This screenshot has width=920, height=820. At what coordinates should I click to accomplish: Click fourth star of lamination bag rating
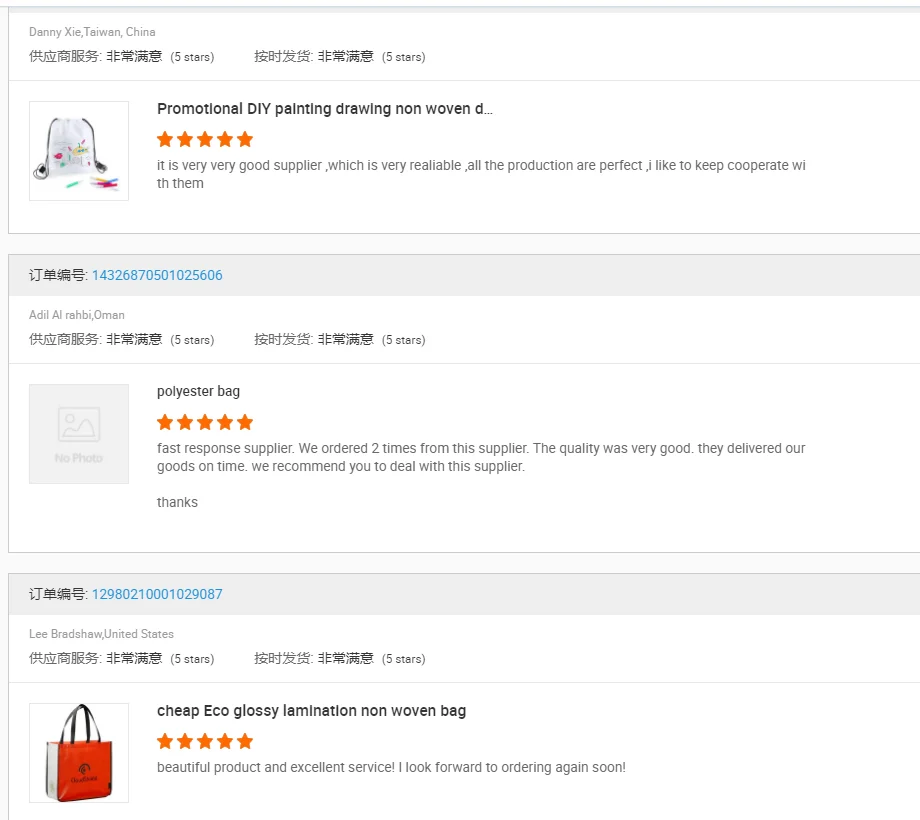(x=225, y=741)
